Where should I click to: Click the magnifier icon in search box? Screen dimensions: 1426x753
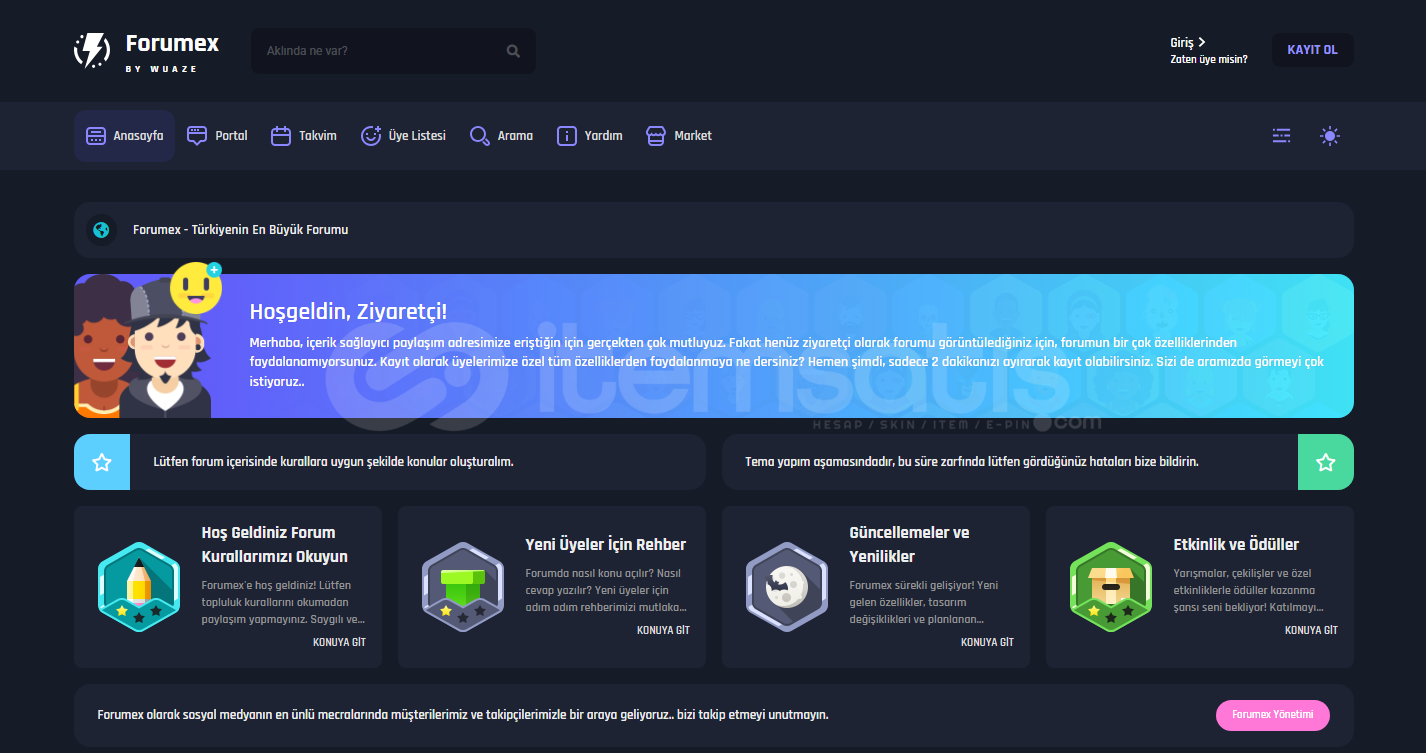coord(513,51)
